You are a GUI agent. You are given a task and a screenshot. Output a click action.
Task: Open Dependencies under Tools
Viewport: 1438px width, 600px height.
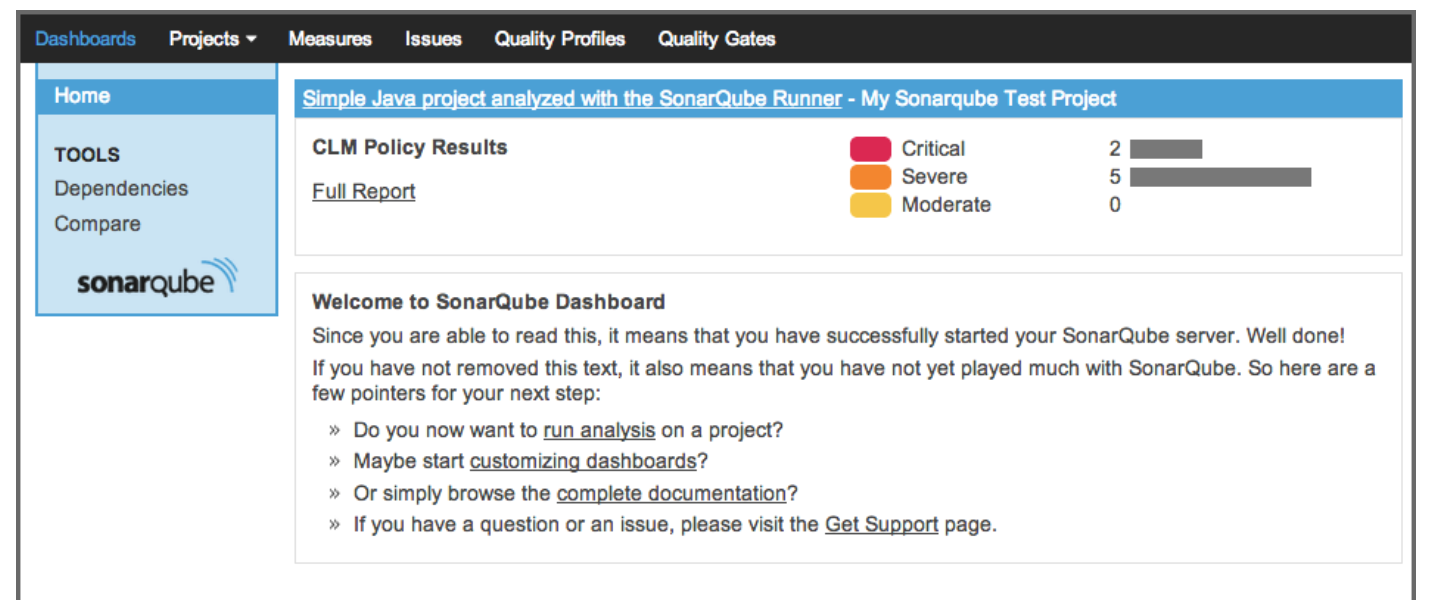[121, 189]
